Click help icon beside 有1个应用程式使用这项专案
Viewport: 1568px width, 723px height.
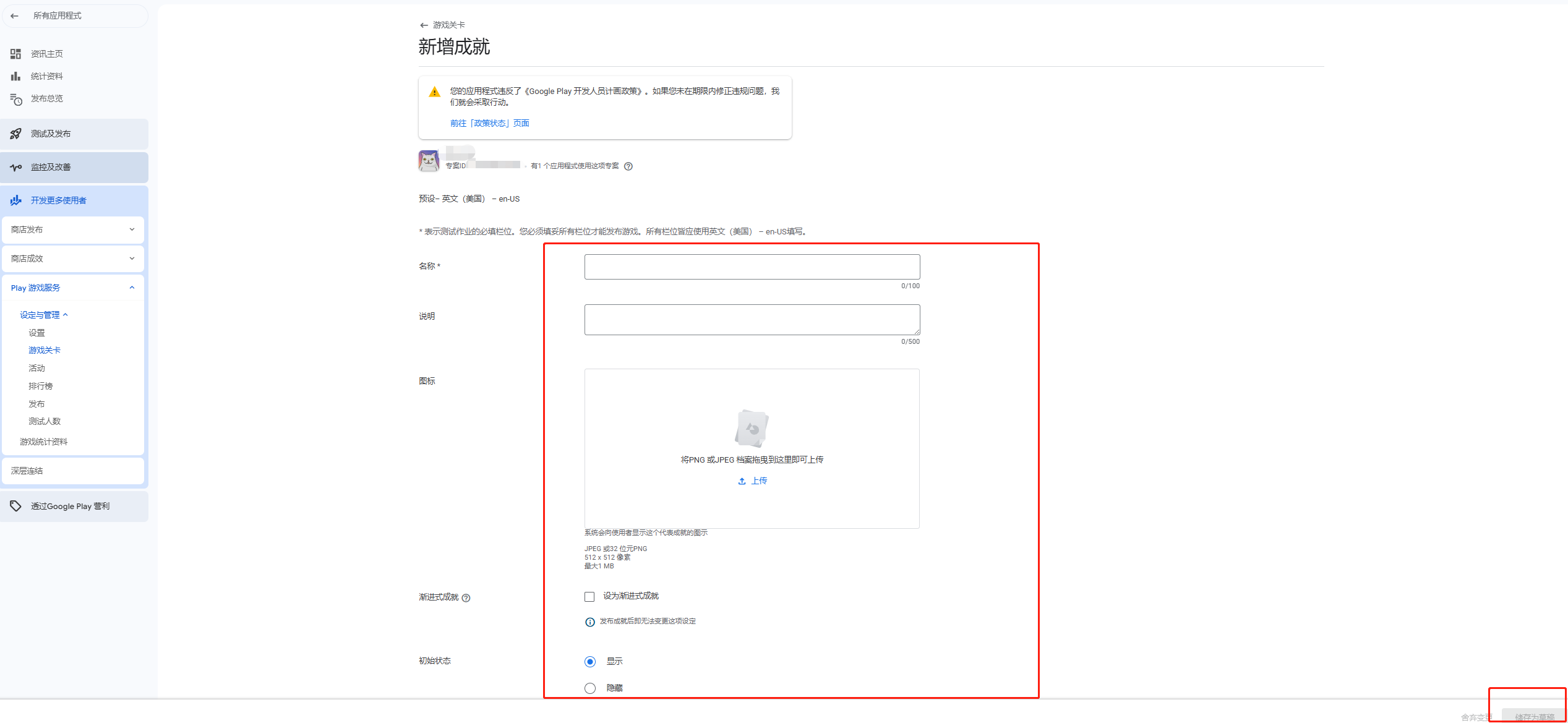(628, 166)
